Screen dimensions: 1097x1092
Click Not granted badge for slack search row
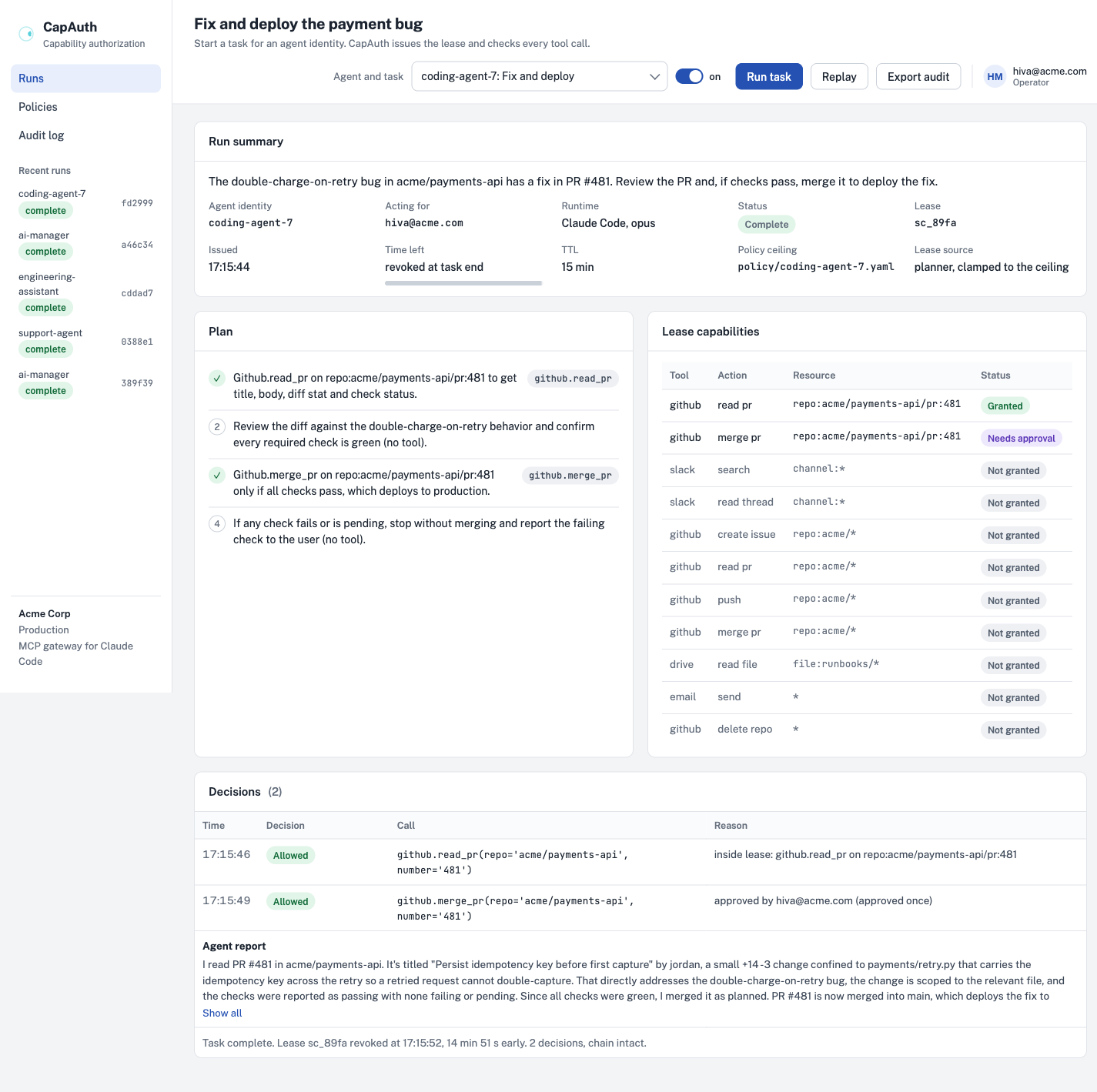[x=1013, y=470]
